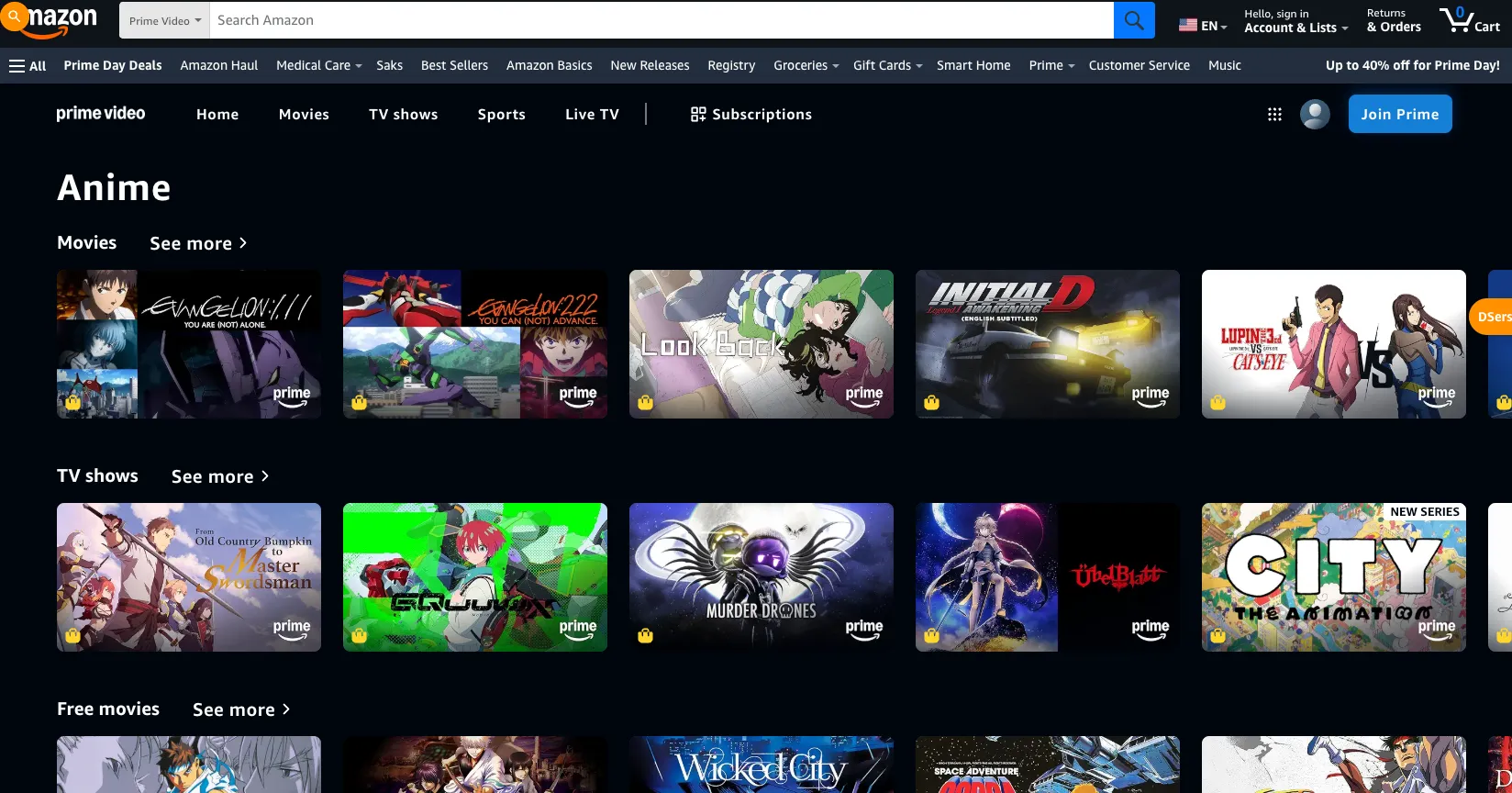Open the Evangelion 1.11 movie thumbnail
Image resolution: width=1512 pixels, height=793 pixels.
(x=189, y=344)
